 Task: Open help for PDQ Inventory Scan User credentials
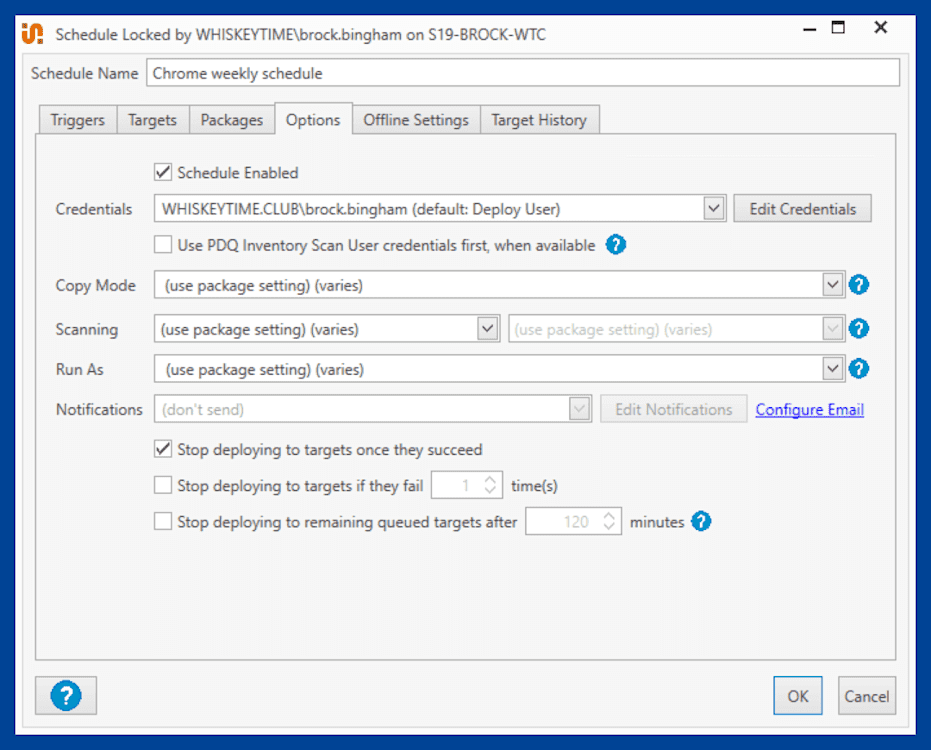[616, 244]
